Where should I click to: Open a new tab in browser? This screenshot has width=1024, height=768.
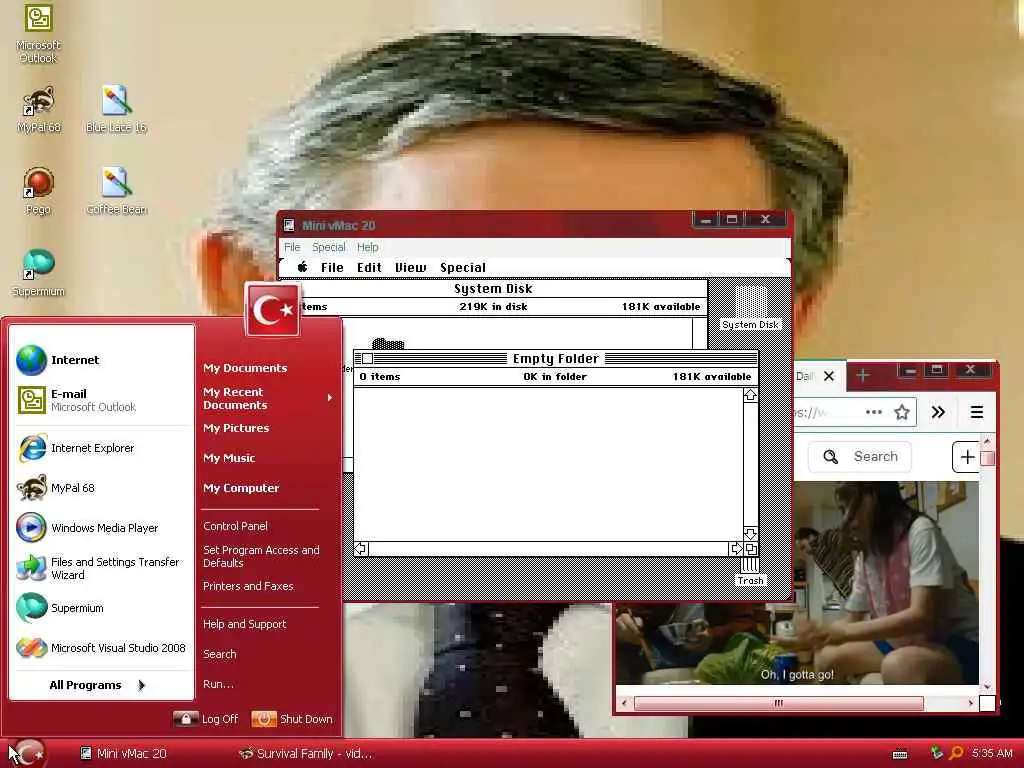[863, 376]
